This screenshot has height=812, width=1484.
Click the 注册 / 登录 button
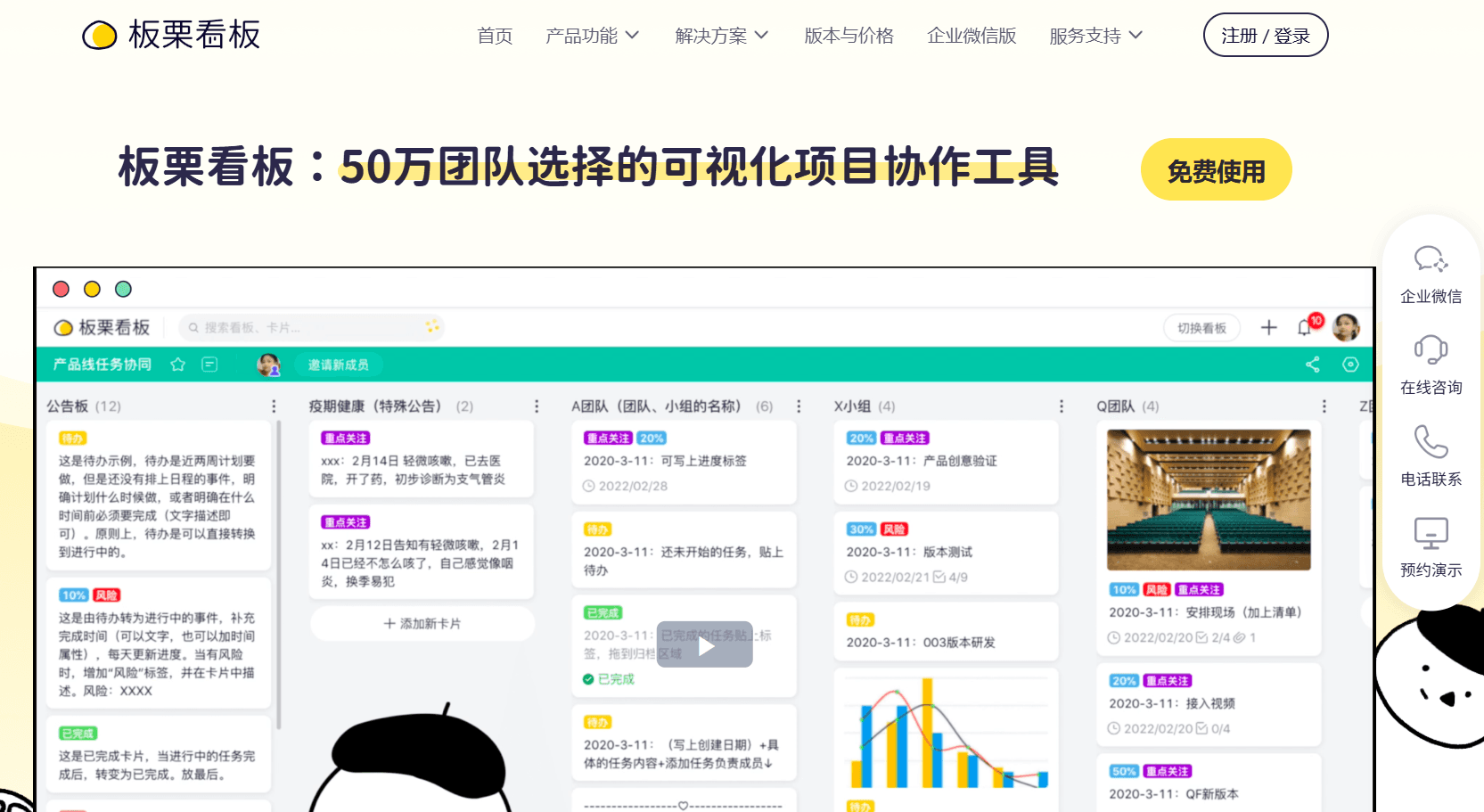coord(1266,36)
